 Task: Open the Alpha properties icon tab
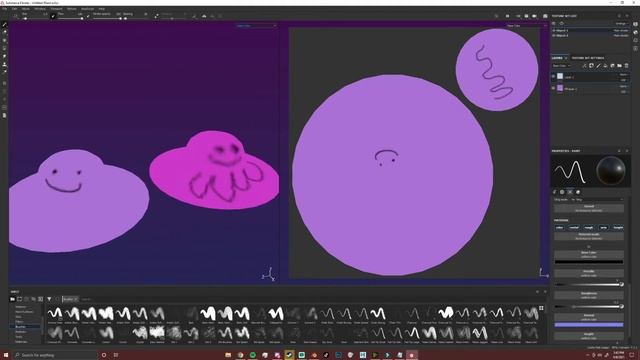(562, 192)
